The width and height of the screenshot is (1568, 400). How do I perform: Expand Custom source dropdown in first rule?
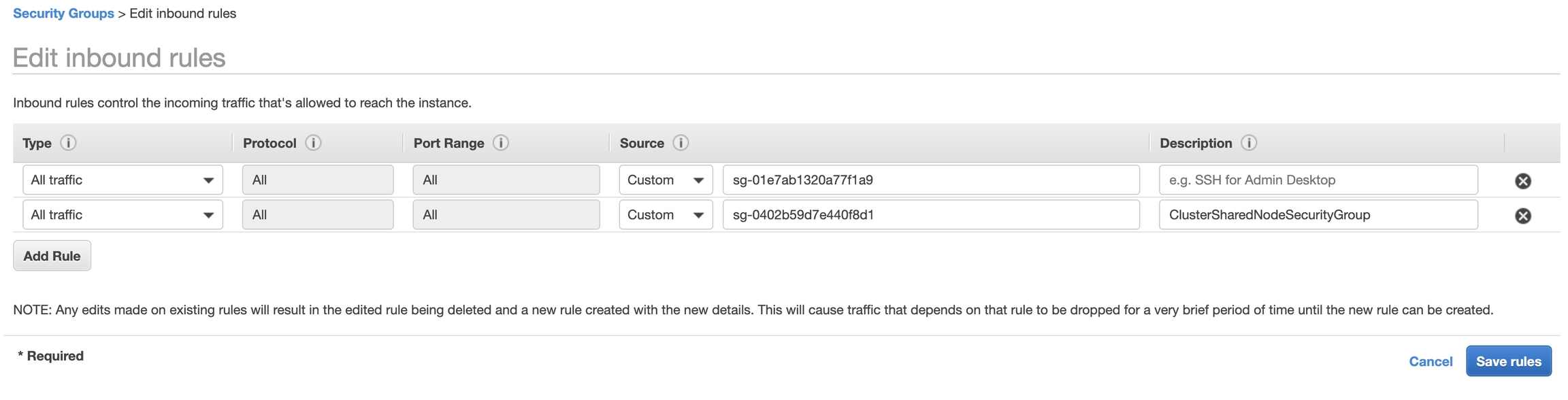point(666,180)
